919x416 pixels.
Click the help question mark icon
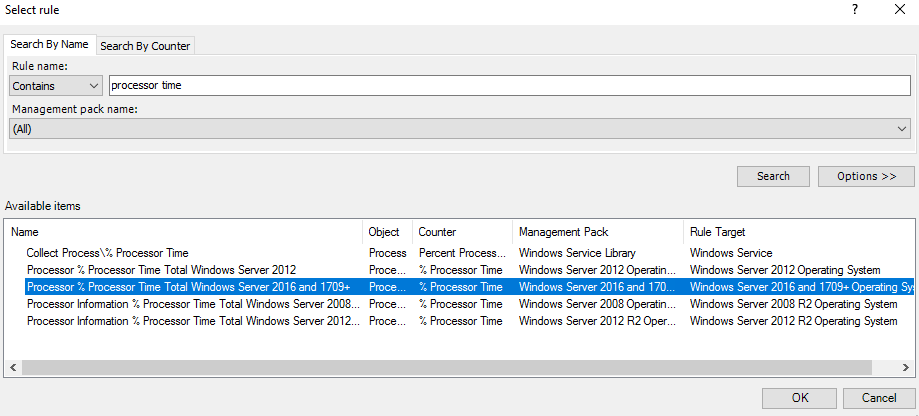pyautogui.click(x=855, y=9)
